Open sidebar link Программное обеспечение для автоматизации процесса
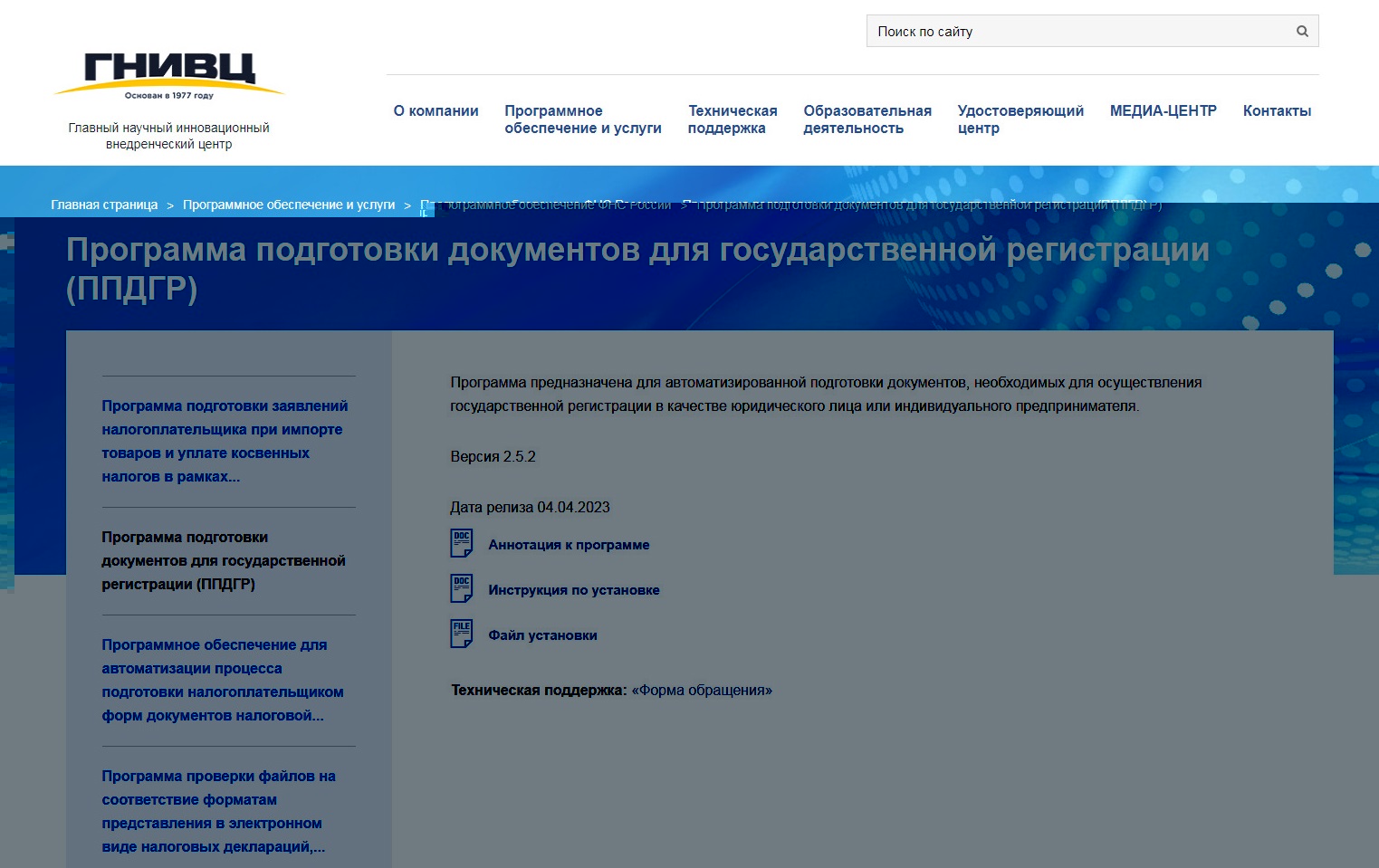Image resolution: width=1379 pixels, height=868 pixels. (x=223, y=680)
